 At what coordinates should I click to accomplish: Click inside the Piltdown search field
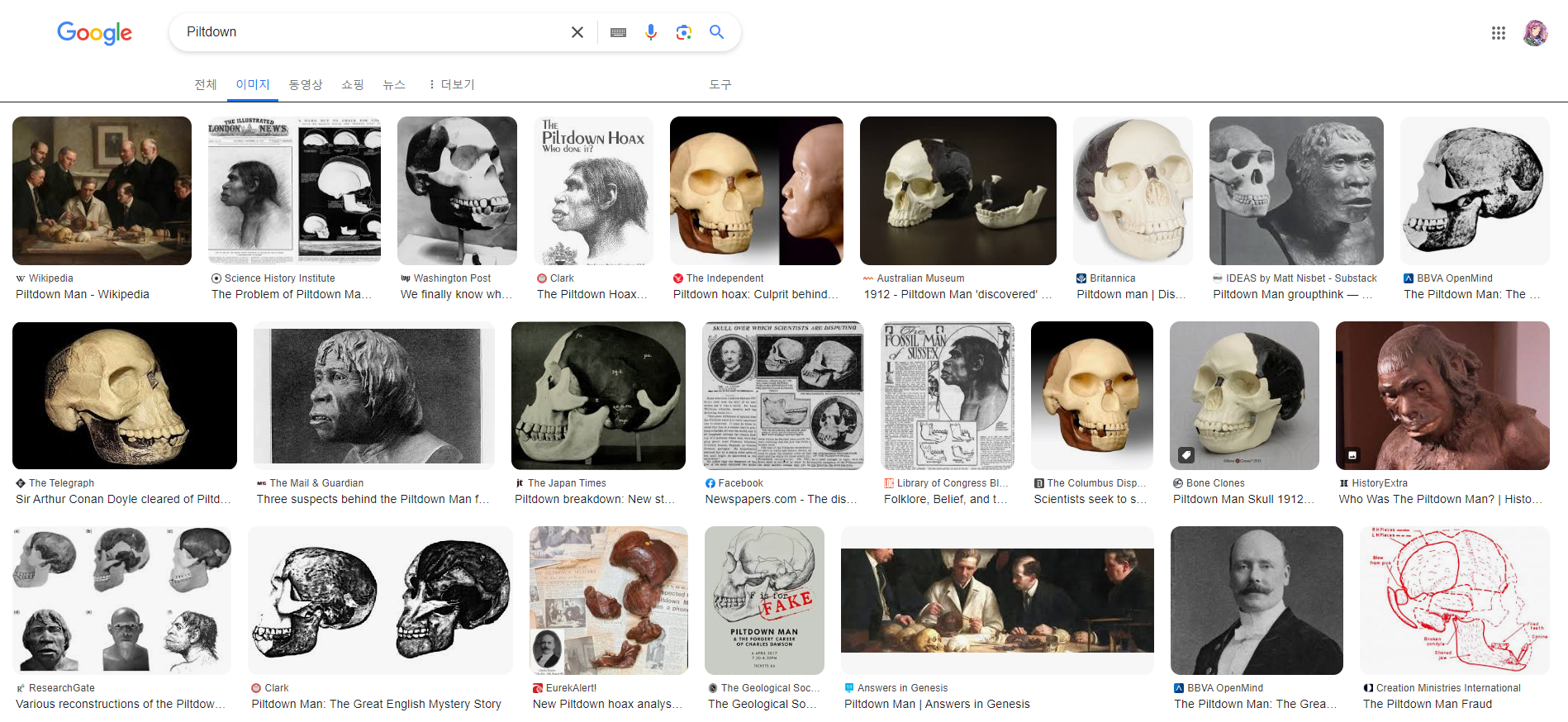coord(372,32)
